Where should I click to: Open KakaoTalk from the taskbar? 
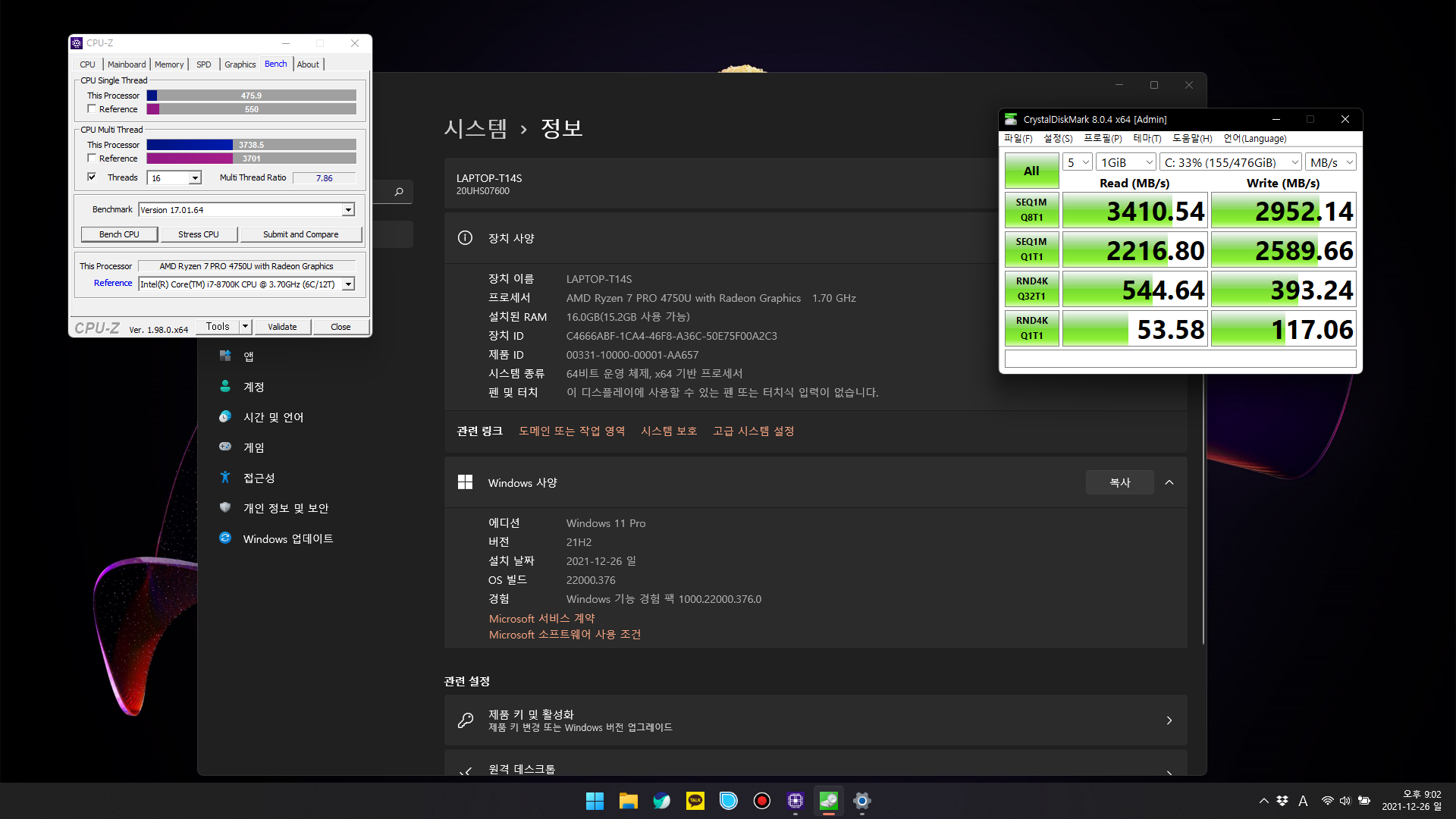pos(695,801)
